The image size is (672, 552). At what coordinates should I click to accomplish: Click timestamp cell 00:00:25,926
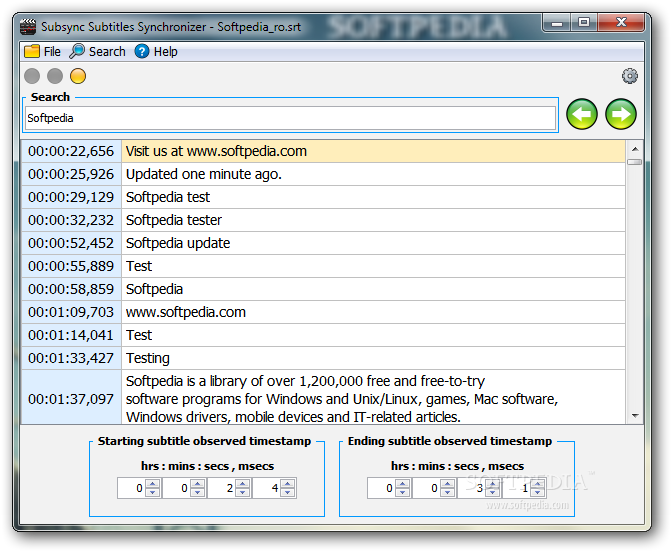tap(71, 174)
